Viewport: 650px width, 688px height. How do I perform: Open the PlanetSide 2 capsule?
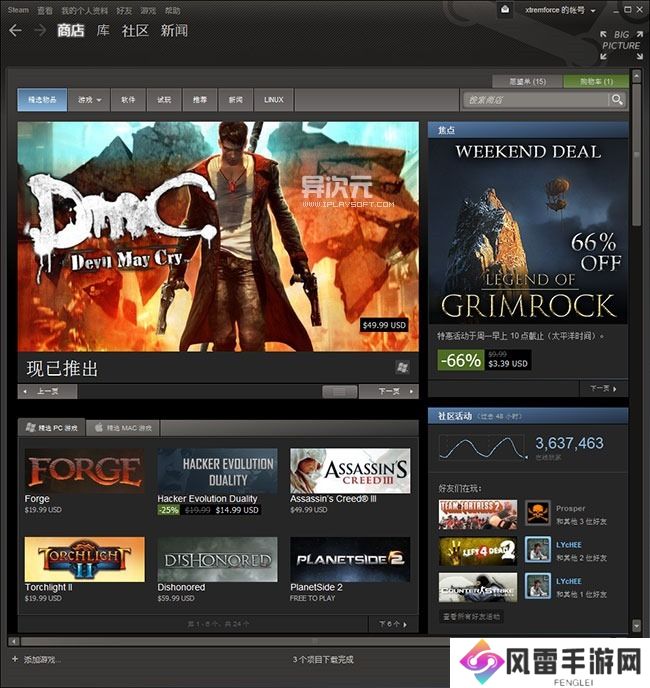(350, 559)
